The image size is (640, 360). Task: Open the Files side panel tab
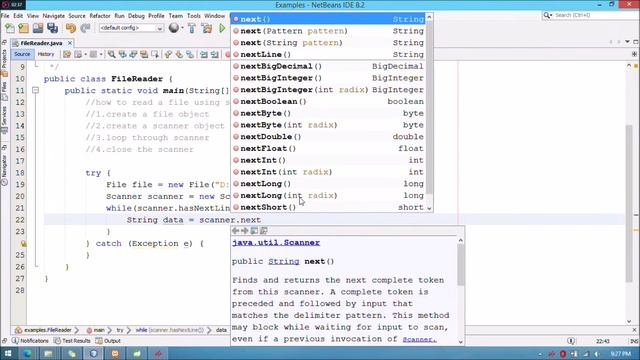point(4,91)
